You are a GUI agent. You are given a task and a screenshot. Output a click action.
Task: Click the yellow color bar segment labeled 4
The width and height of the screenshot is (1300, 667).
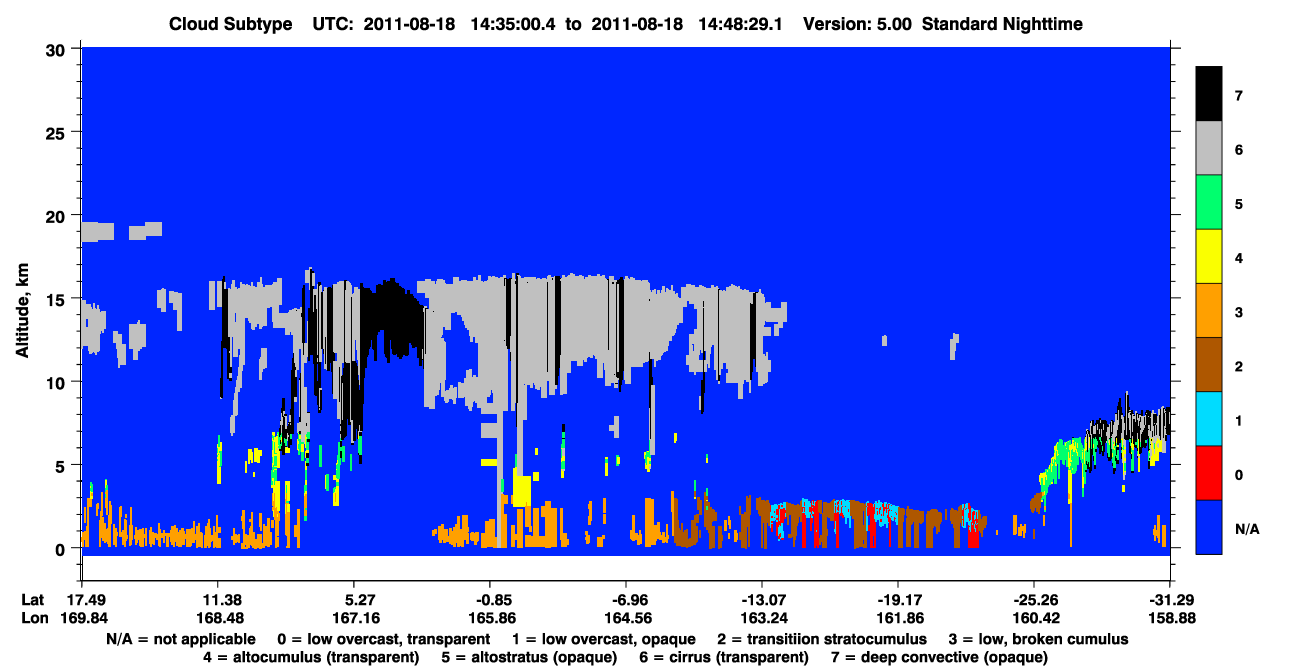click(x=1209, y=256)
